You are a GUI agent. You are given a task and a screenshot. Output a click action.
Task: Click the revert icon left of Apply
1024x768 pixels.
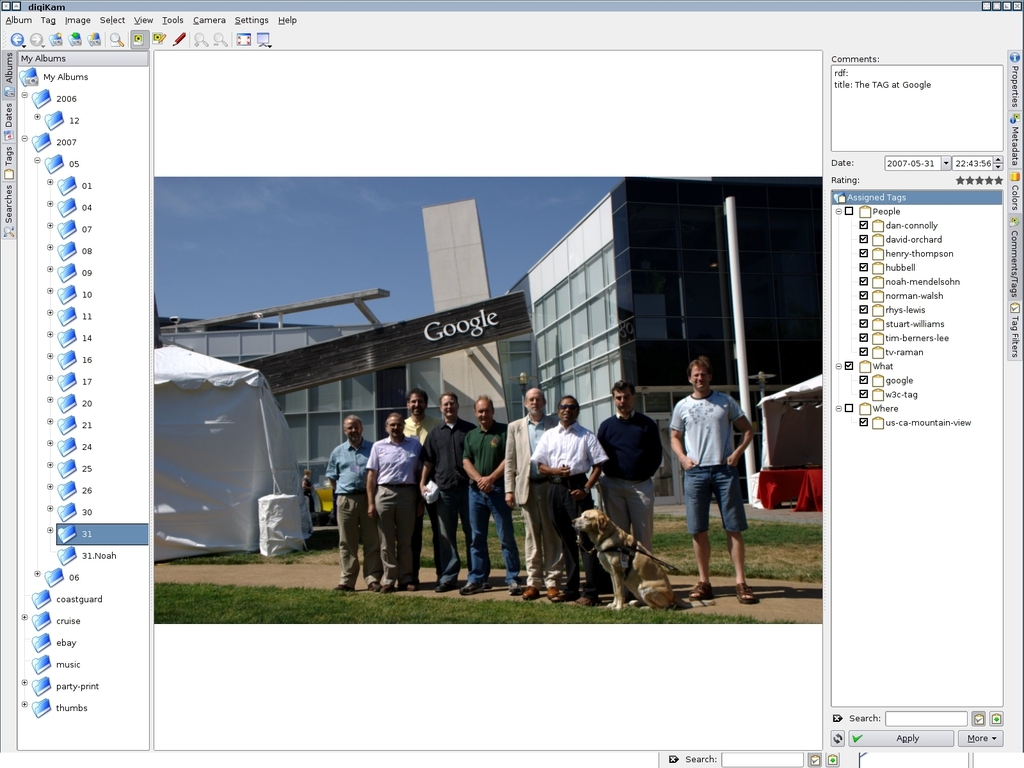click(838, 738)
